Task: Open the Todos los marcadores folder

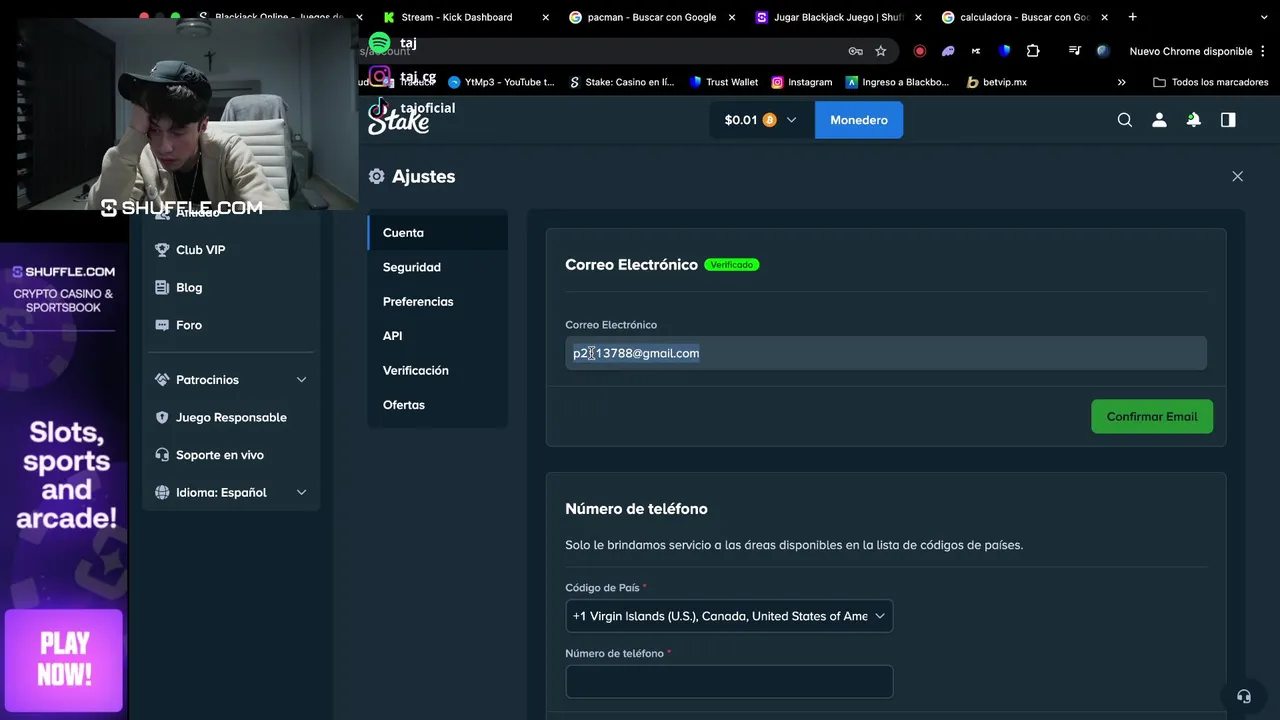Action: 1211,82
